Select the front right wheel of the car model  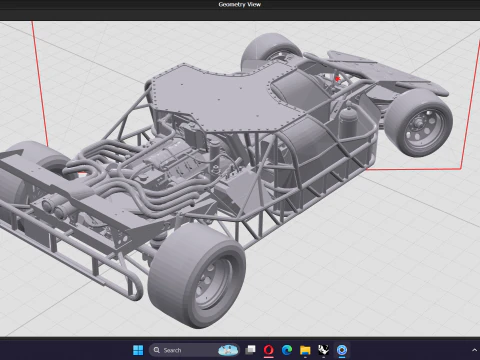[x=197, y=275]
